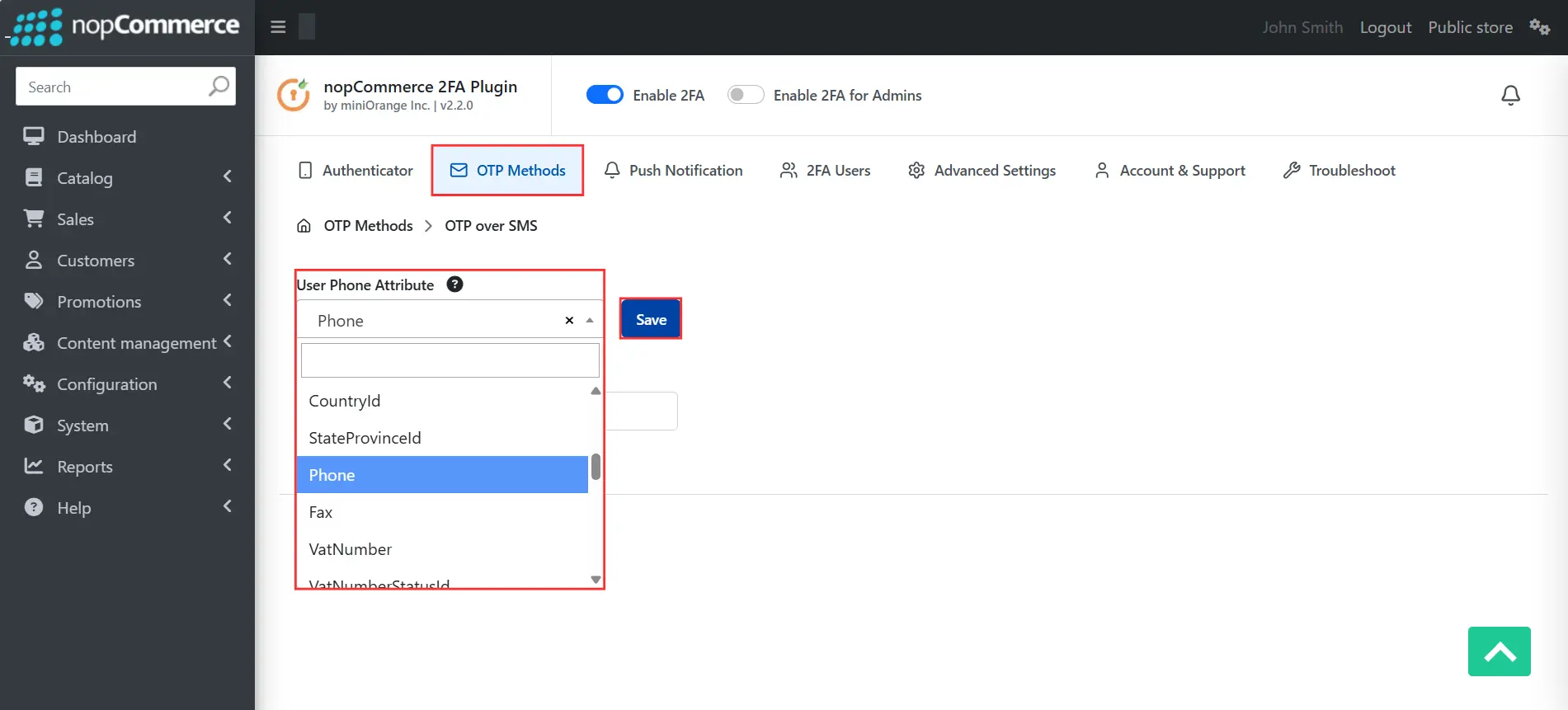This screenshot has width=1568, height=710.
Task: Click the OTP over SMS breadcrumb
Action: (x=491, y=226)
